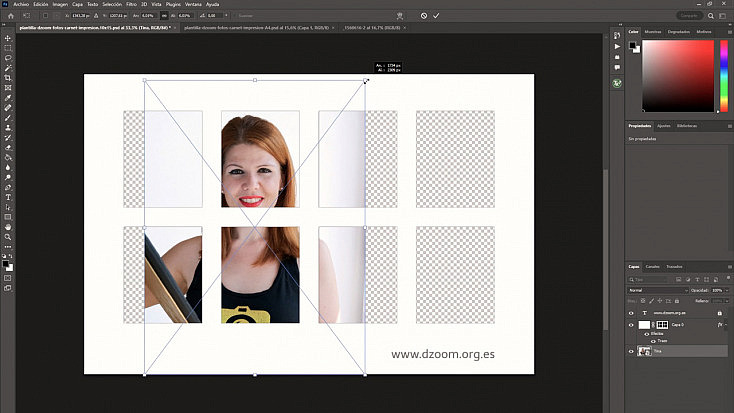Select the Hand tool

coord(8,227)
